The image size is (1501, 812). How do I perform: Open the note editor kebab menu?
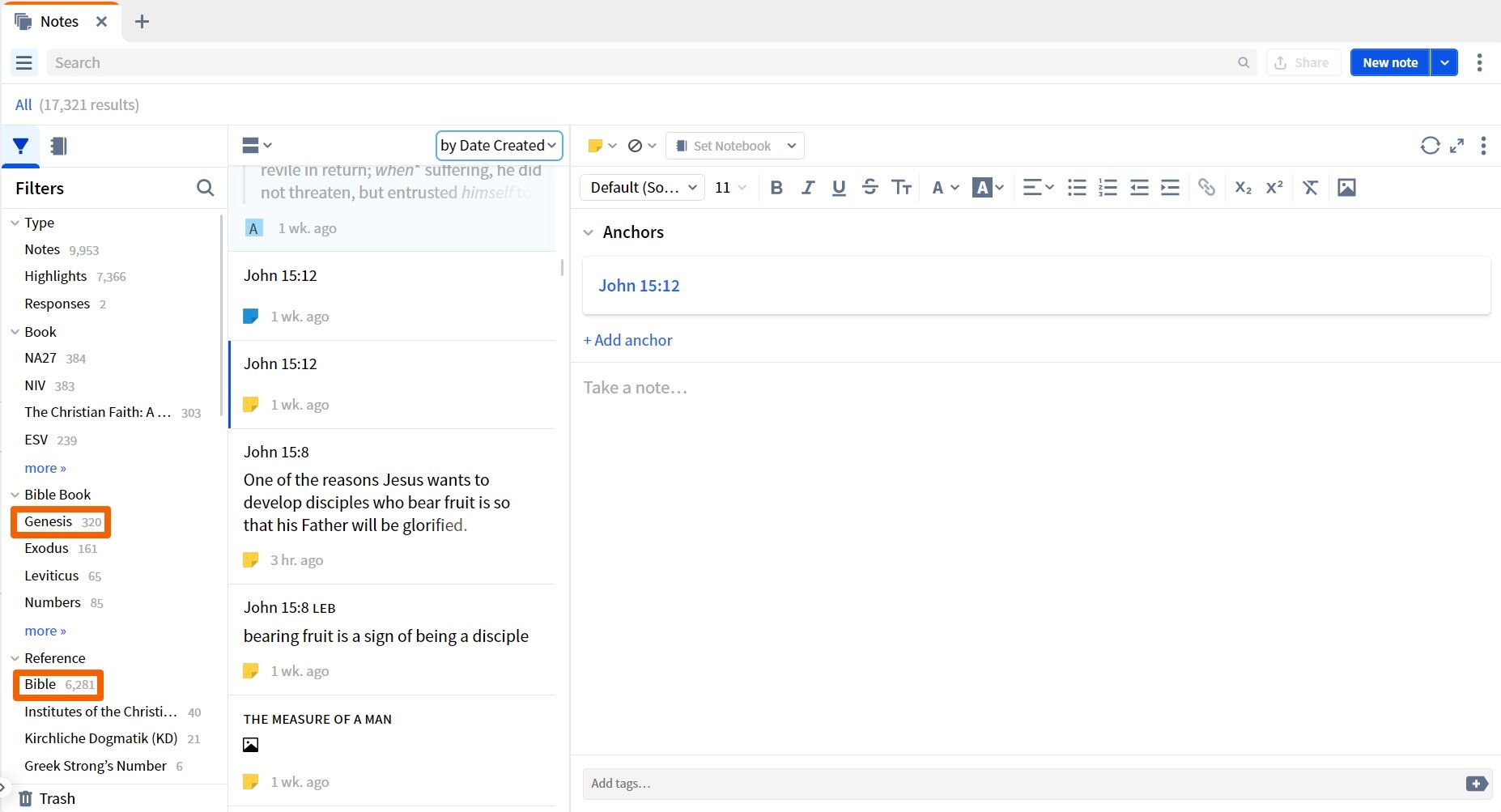(1483, 146)
